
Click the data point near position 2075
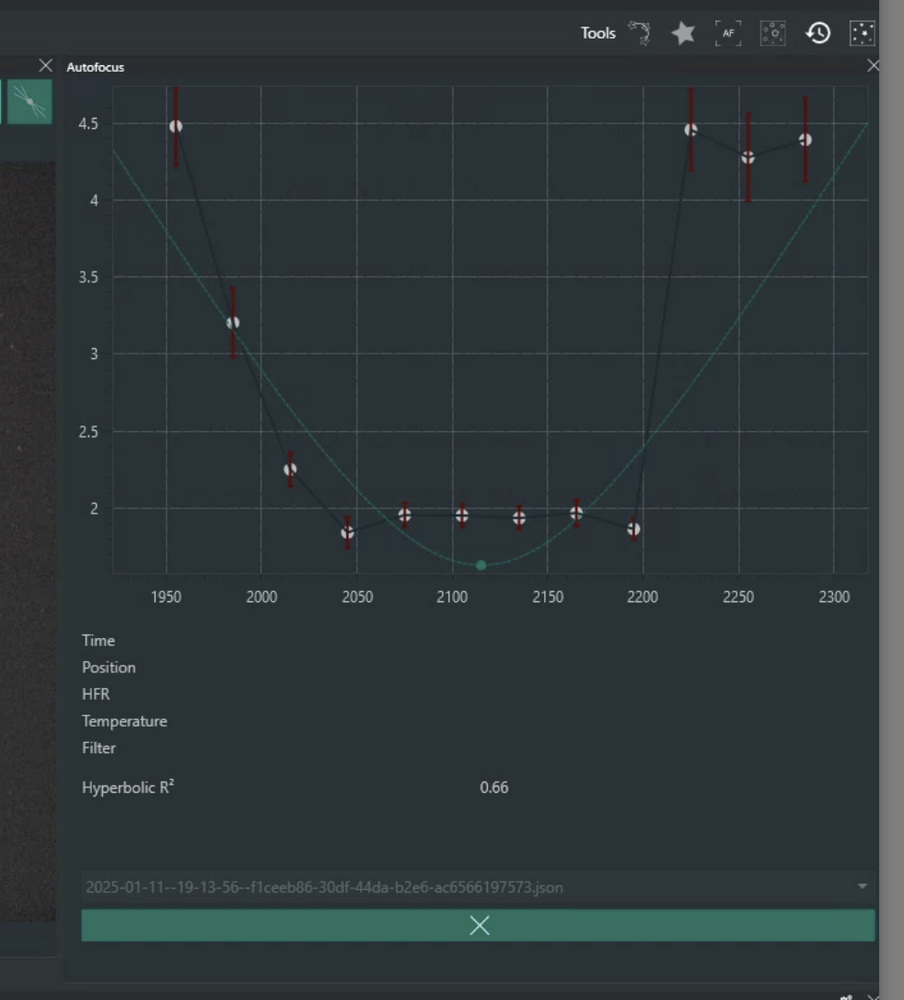click(404, 515)
